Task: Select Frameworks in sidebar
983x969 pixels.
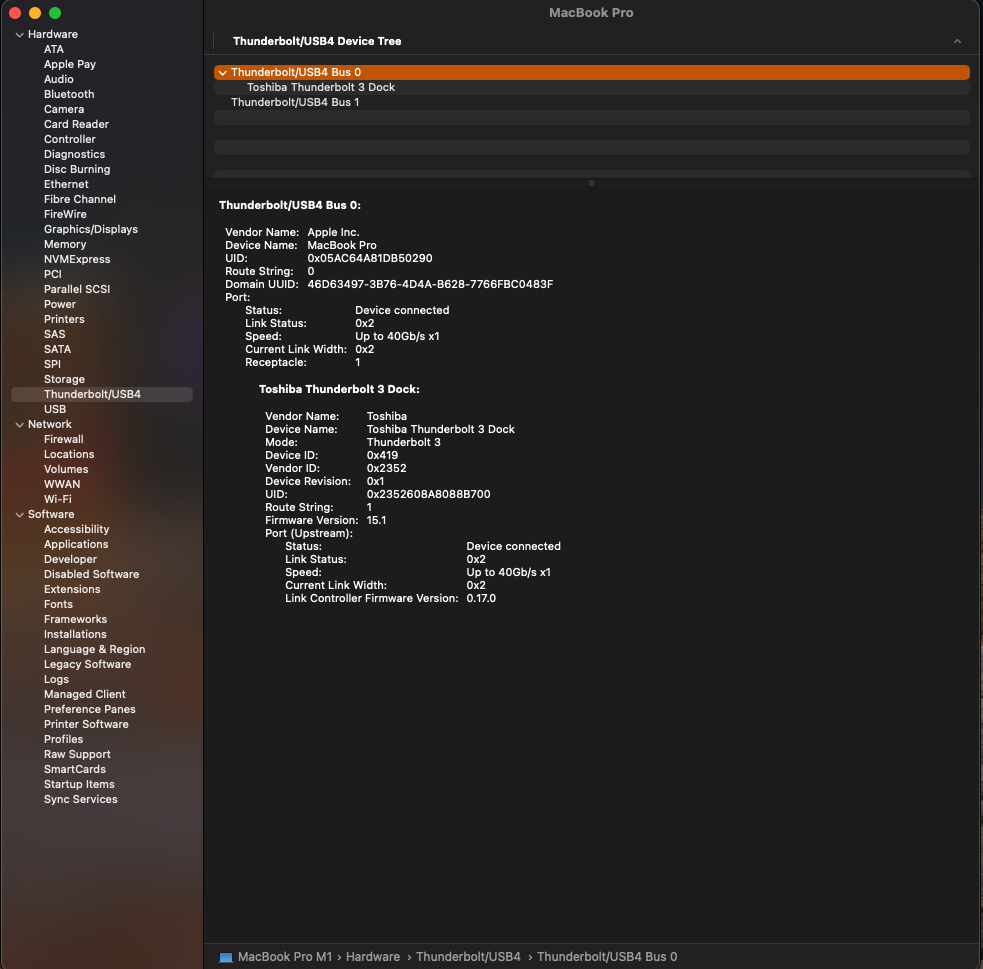Action: (x=75, y=620)
